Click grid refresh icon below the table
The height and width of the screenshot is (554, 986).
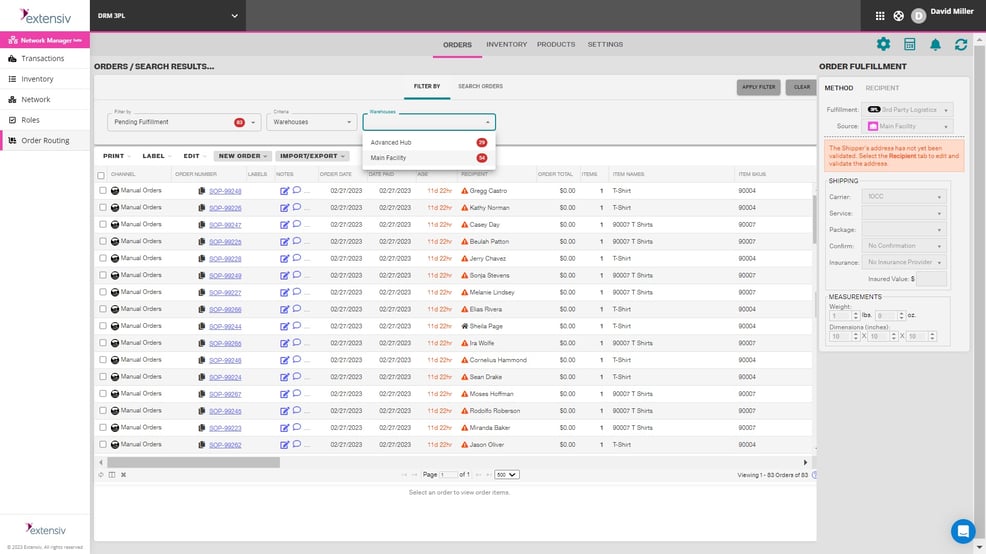[101, 475]
